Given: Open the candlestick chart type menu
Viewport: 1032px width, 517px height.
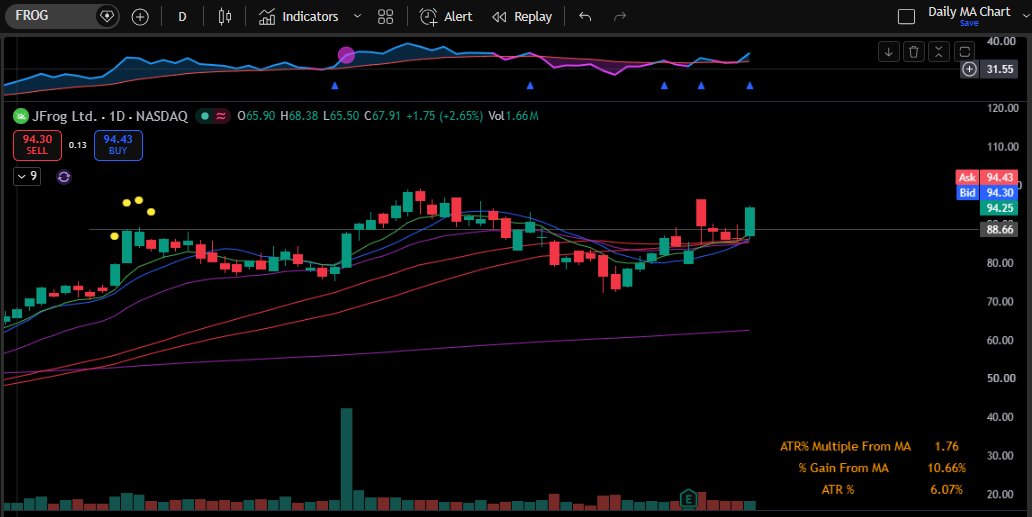Looking at the screenshot, I should pyautogui.click(x=224, y=16).
